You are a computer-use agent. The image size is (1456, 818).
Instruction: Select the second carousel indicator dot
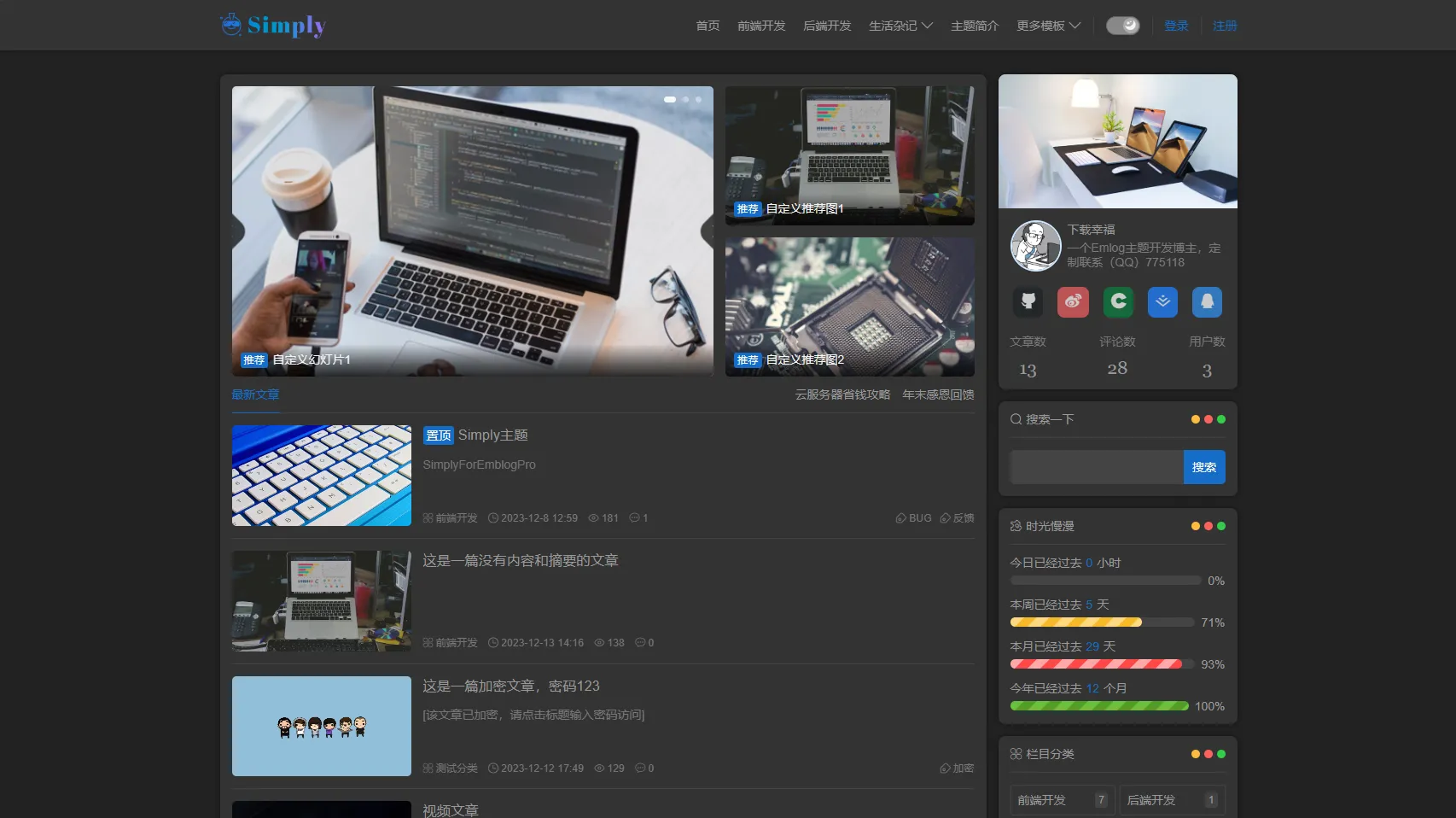[685, 100]
